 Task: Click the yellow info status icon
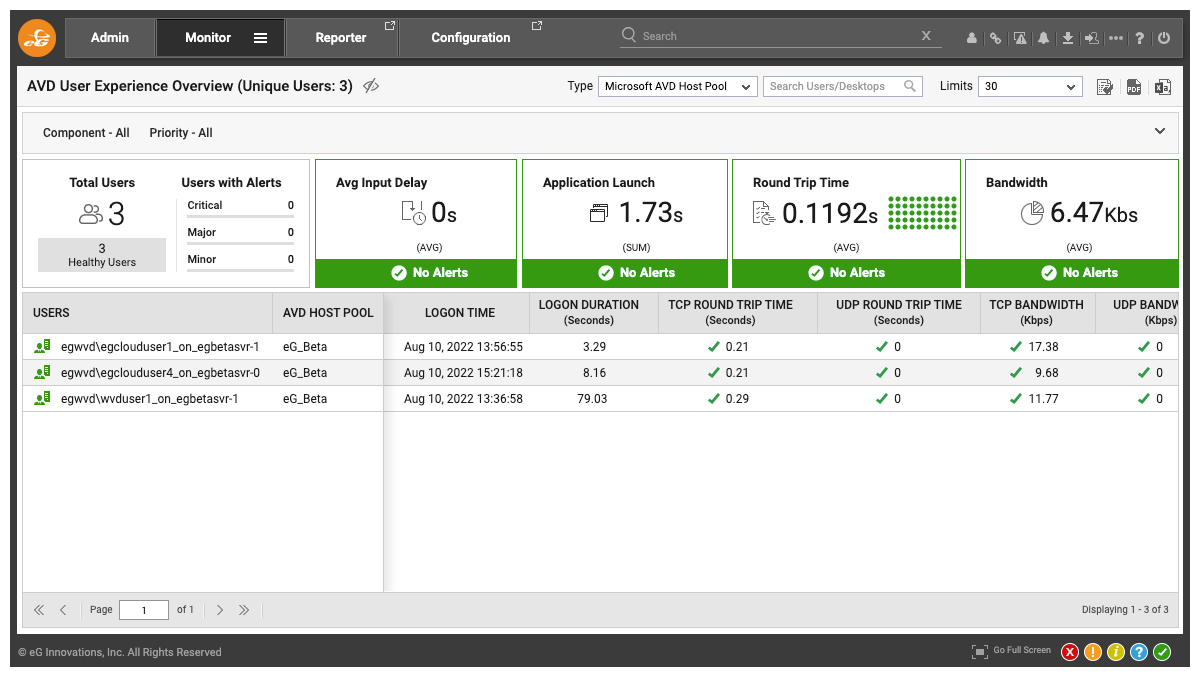point(1116,652)
